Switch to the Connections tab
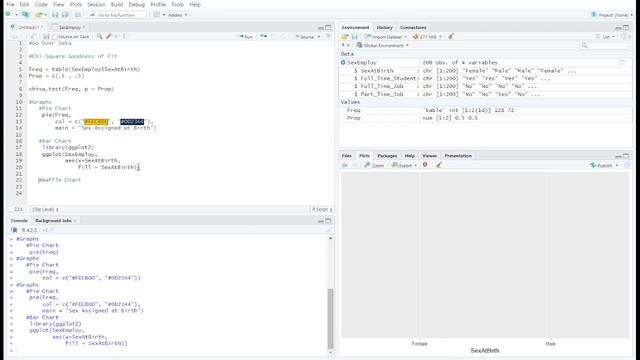This screenshot has height=360, width=640. tap(413, 27)
